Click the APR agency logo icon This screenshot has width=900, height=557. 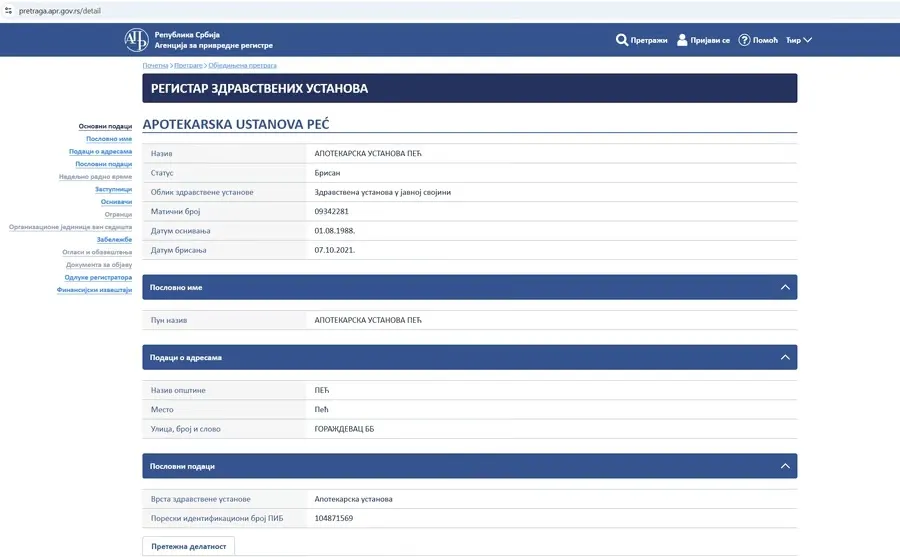(x=137, y=40)
